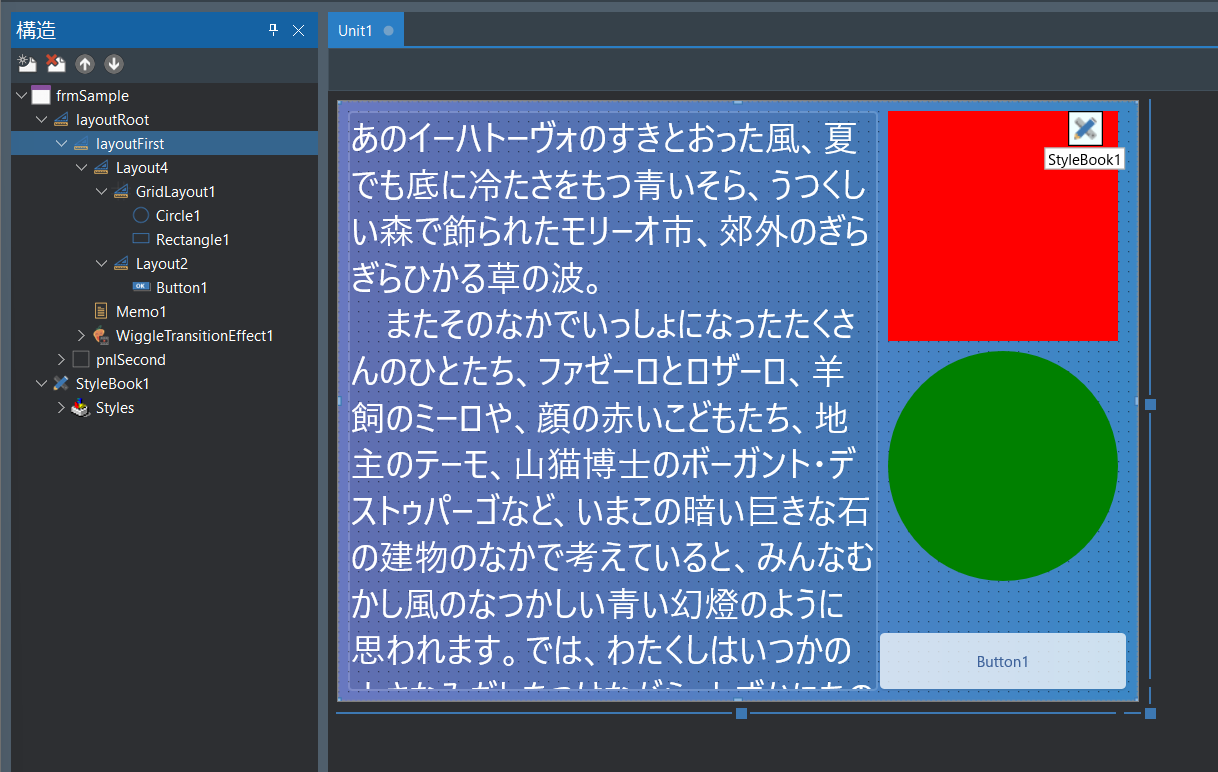Viewport: 1218px width, 772px height.
Task: Click the delete item icon in Structure toolbar
Action: (x=55, y=63)
